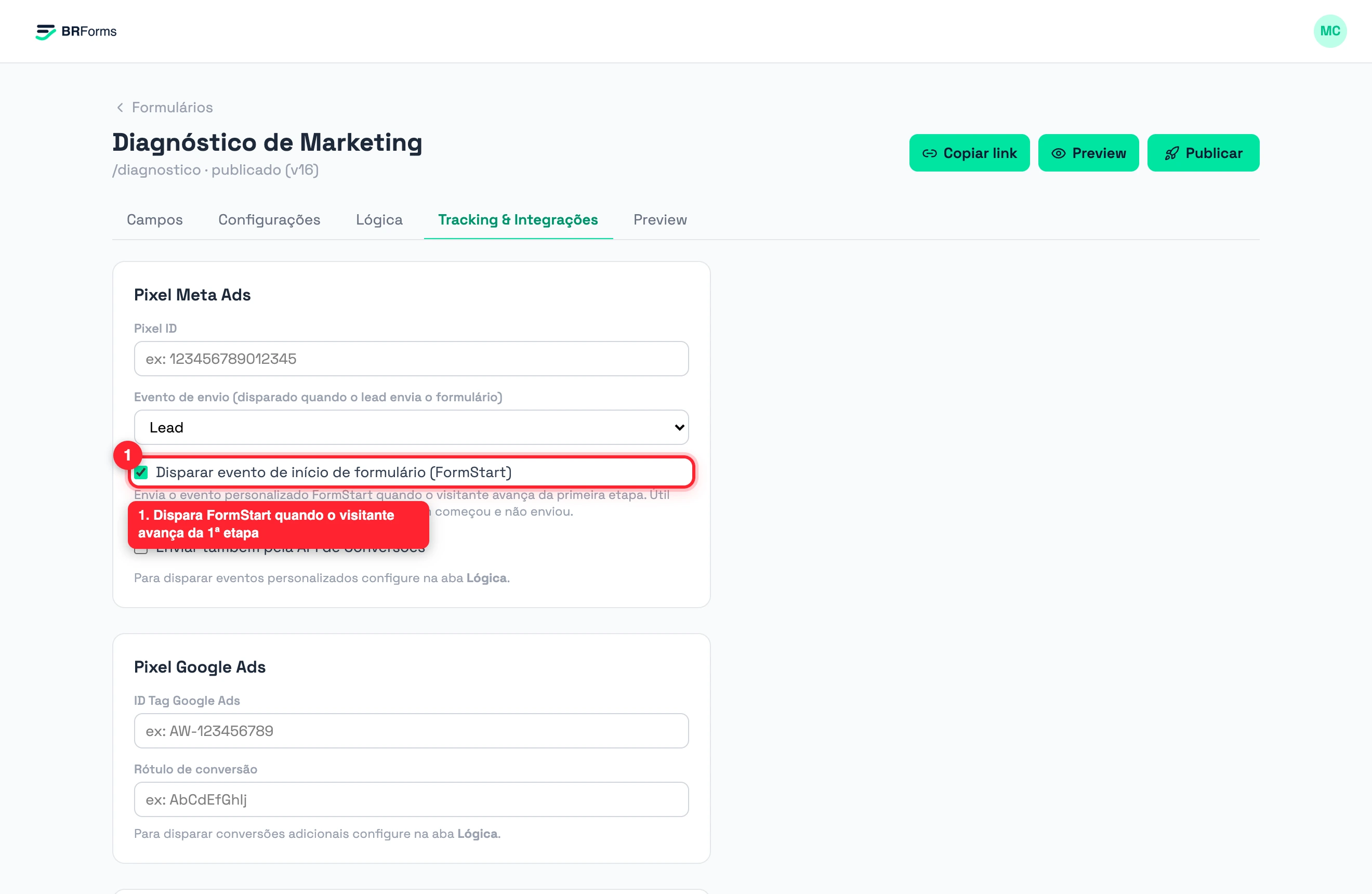
Task: Click the Pixel Google Ads heading
Action: [x=200, y=667]
